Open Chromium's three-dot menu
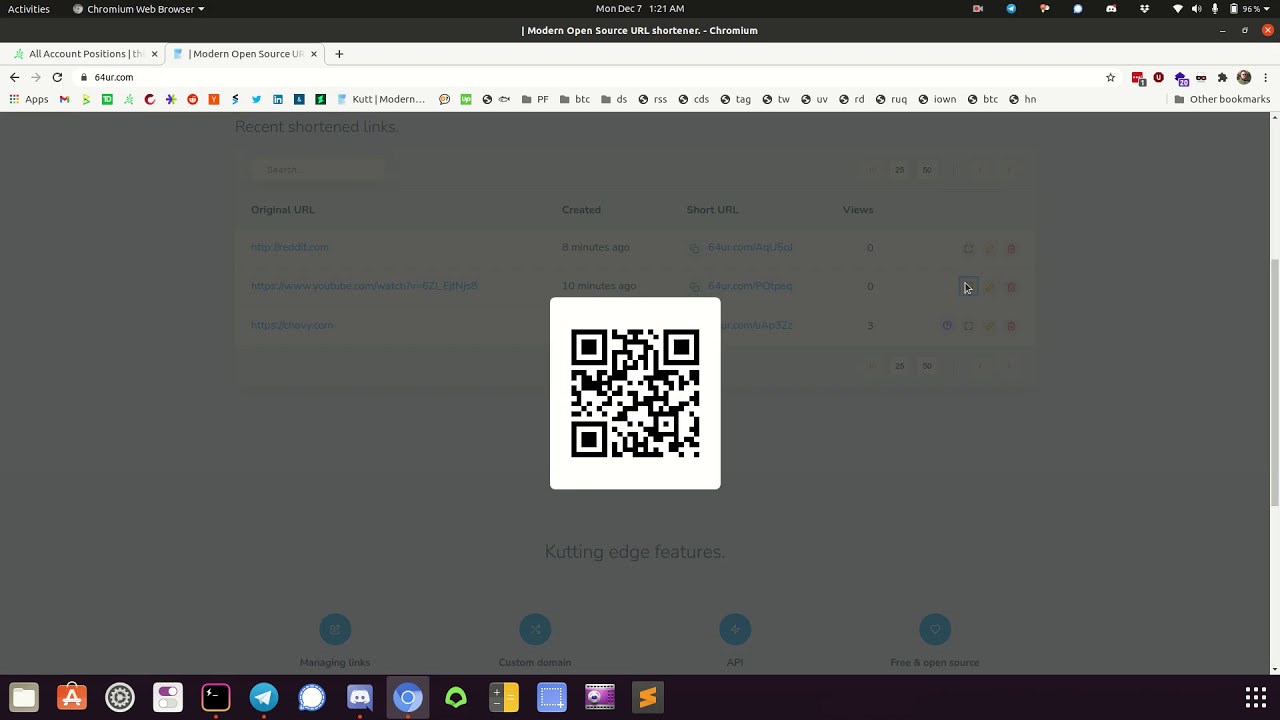 1266,77
